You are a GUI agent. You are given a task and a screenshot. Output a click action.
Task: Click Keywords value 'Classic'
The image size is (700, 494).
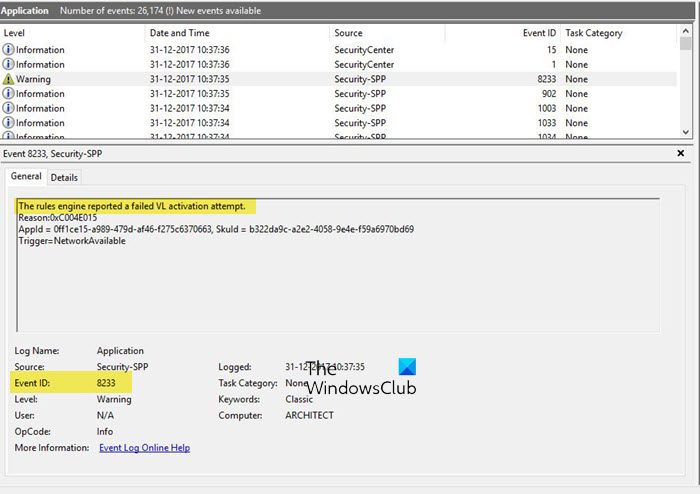click(299, 399)
